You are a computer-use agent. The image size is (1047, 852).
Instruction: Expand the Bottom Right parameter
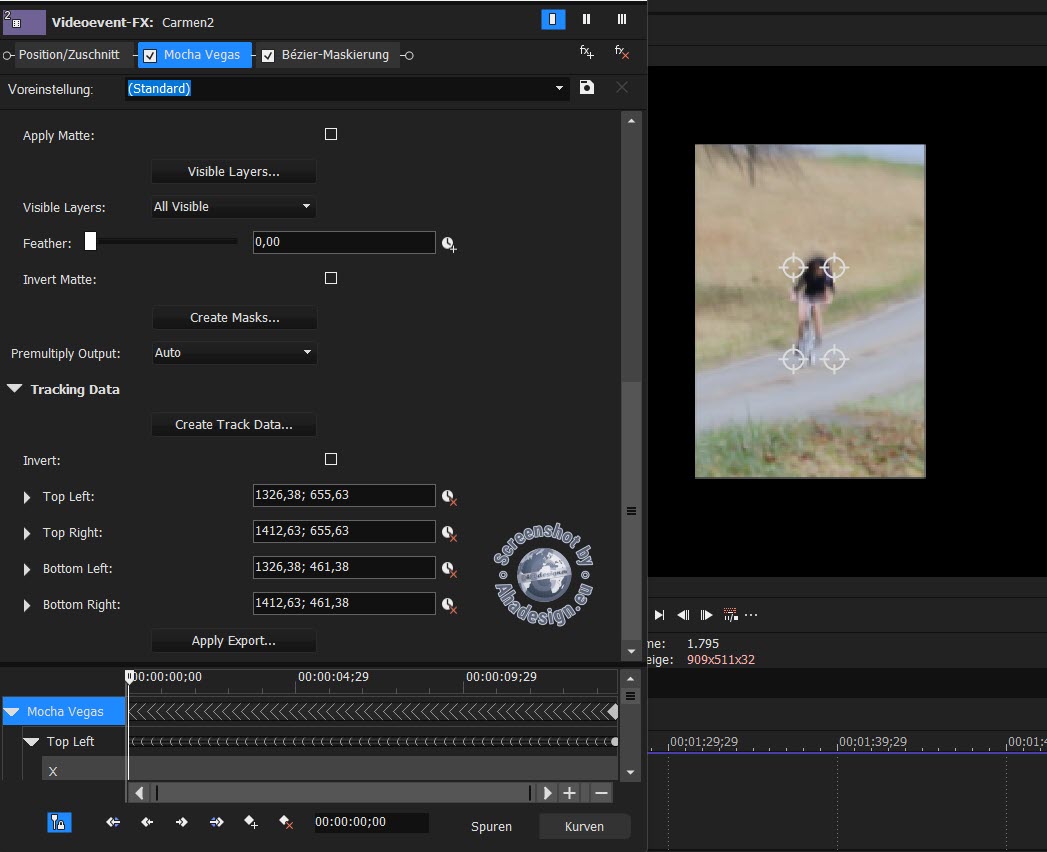coord(27,605)
